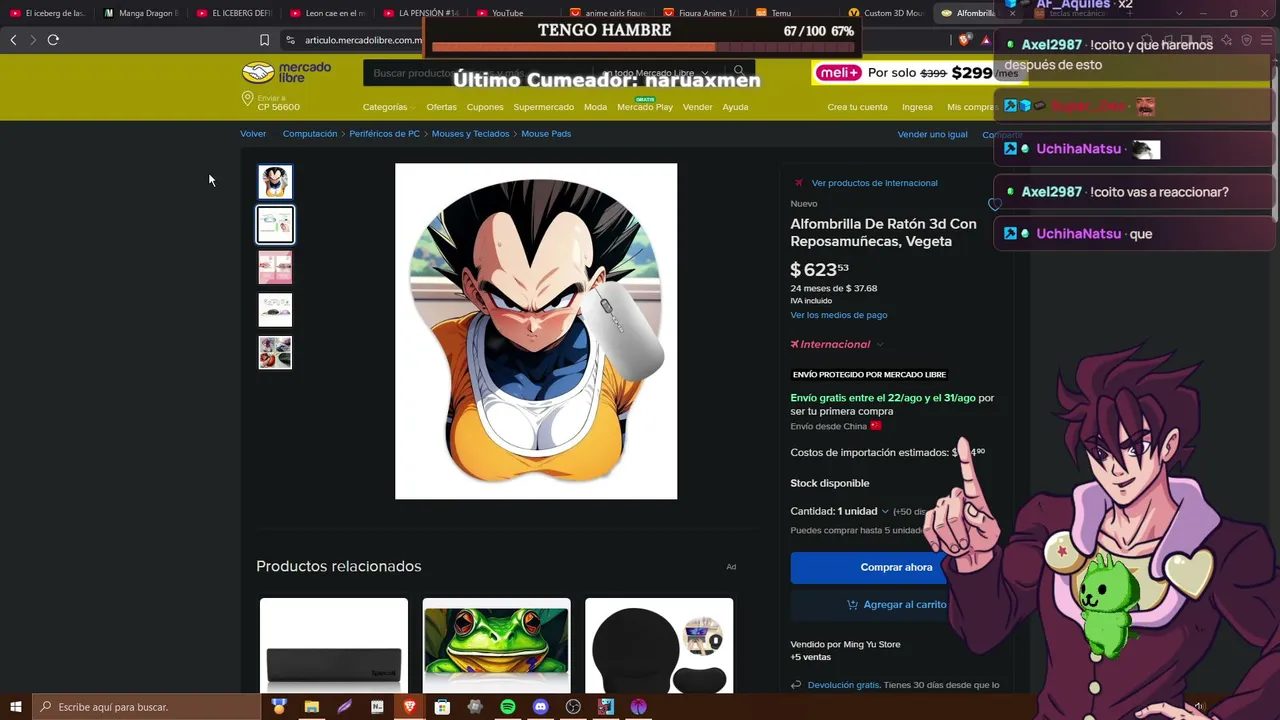Click Ver productos de Internacional link
This screenshot has width=1280, height=720.
(x=875, y=183)
